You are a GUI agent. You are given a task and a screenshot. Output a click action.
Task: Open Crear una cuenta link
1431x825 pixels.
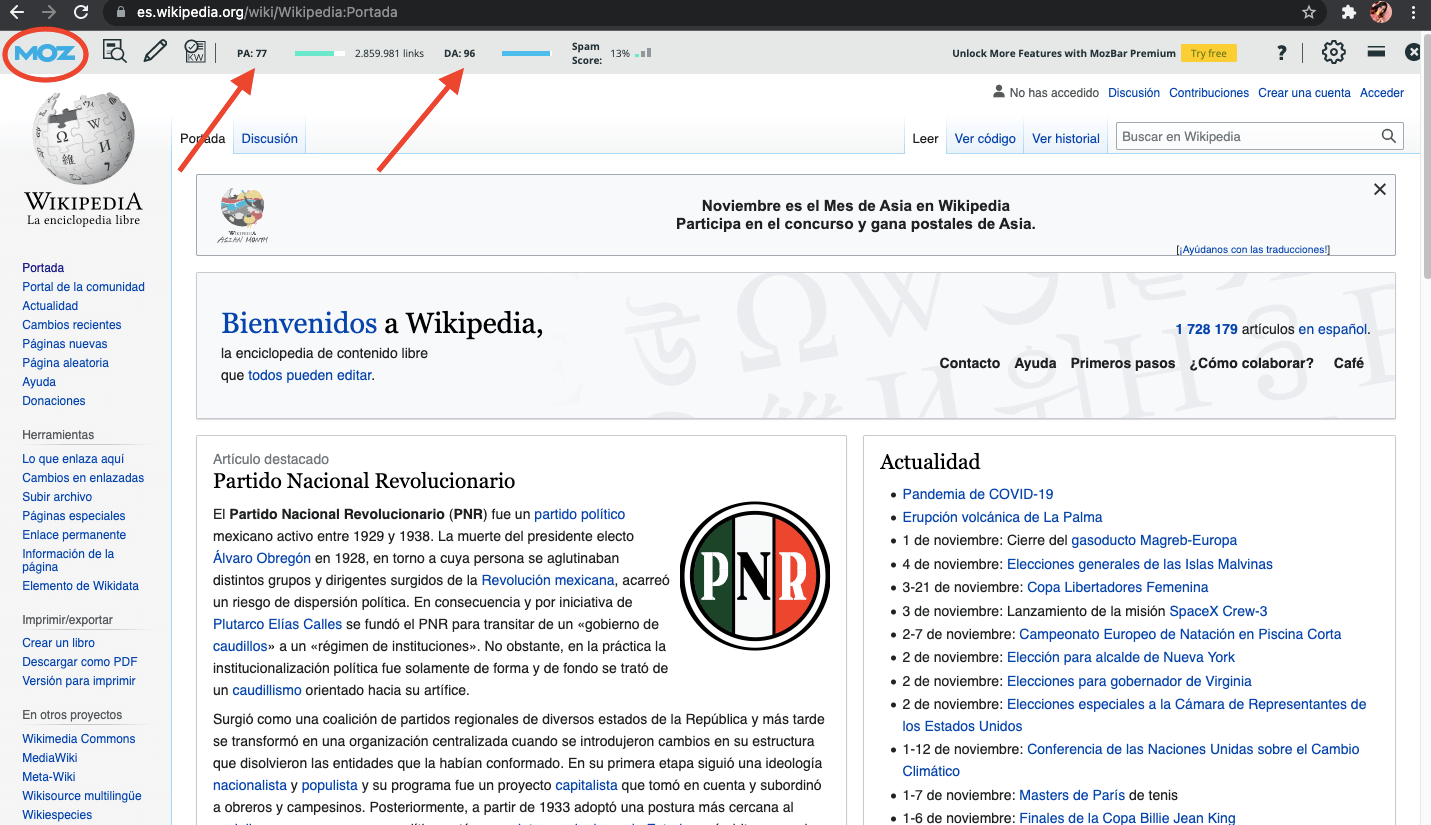pos(1304,93)
